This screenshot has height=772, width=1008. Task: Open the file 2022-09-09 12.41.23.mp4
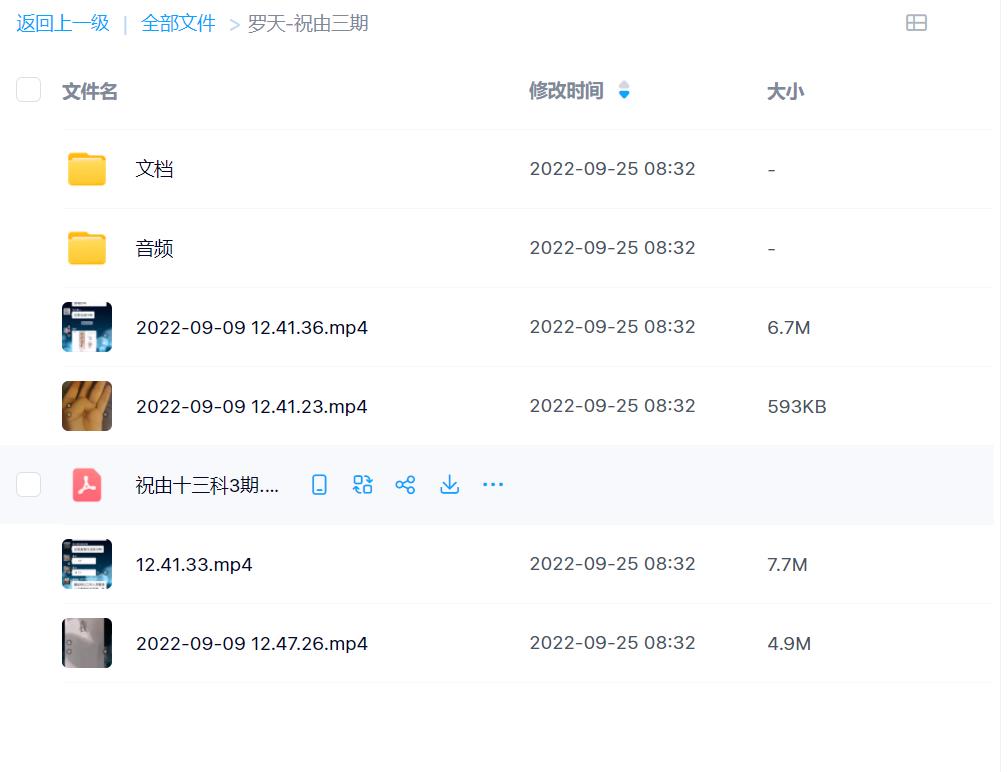coord(251,406)
